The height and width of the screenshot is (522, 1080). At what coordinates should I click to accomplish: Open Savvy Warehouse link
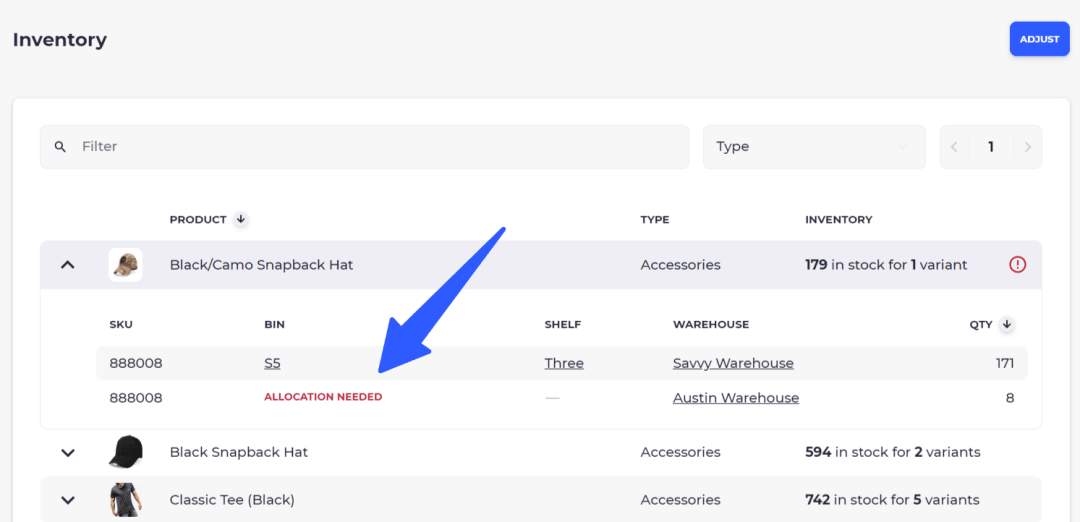(733, 363)
